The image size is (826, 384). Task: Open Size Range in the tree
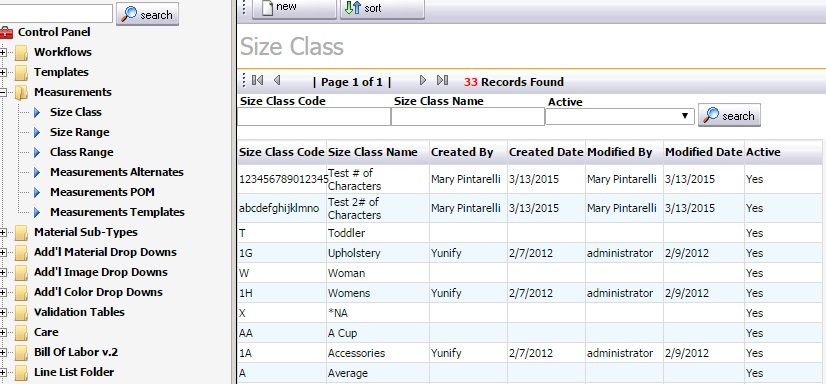point(80,132)
